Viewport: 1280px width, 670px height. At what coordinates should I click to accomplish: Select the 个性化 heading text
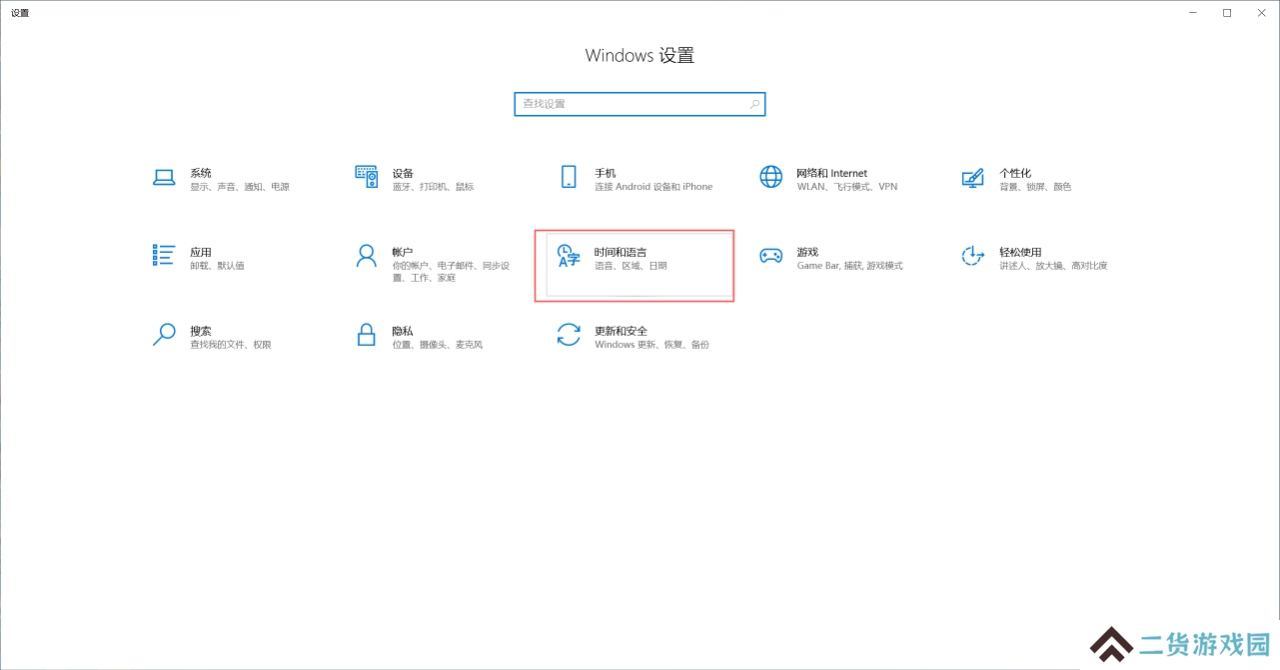coord(1015,173)
